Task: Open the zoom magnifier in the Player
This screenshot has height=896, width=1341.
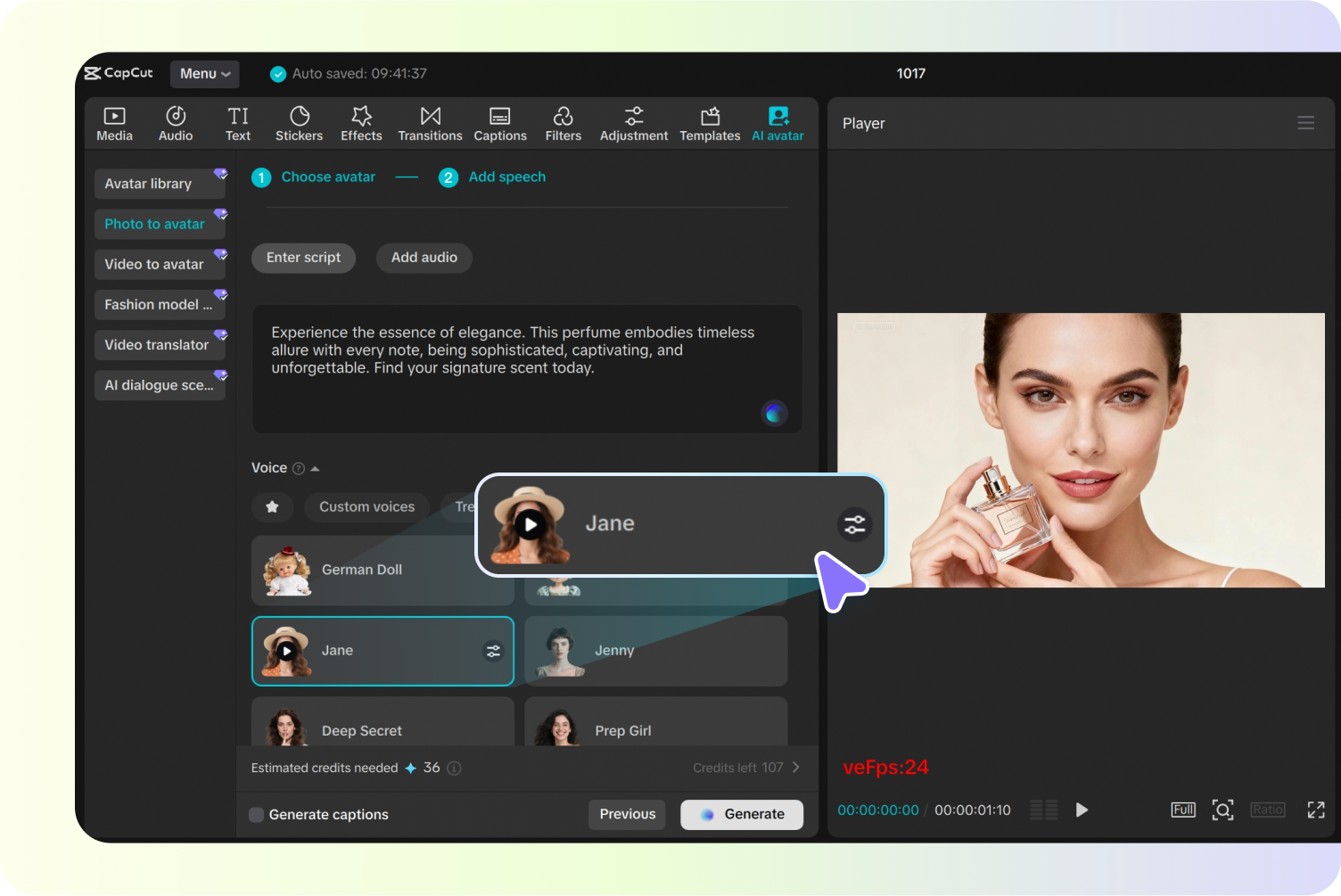Action: [1223, 810]
